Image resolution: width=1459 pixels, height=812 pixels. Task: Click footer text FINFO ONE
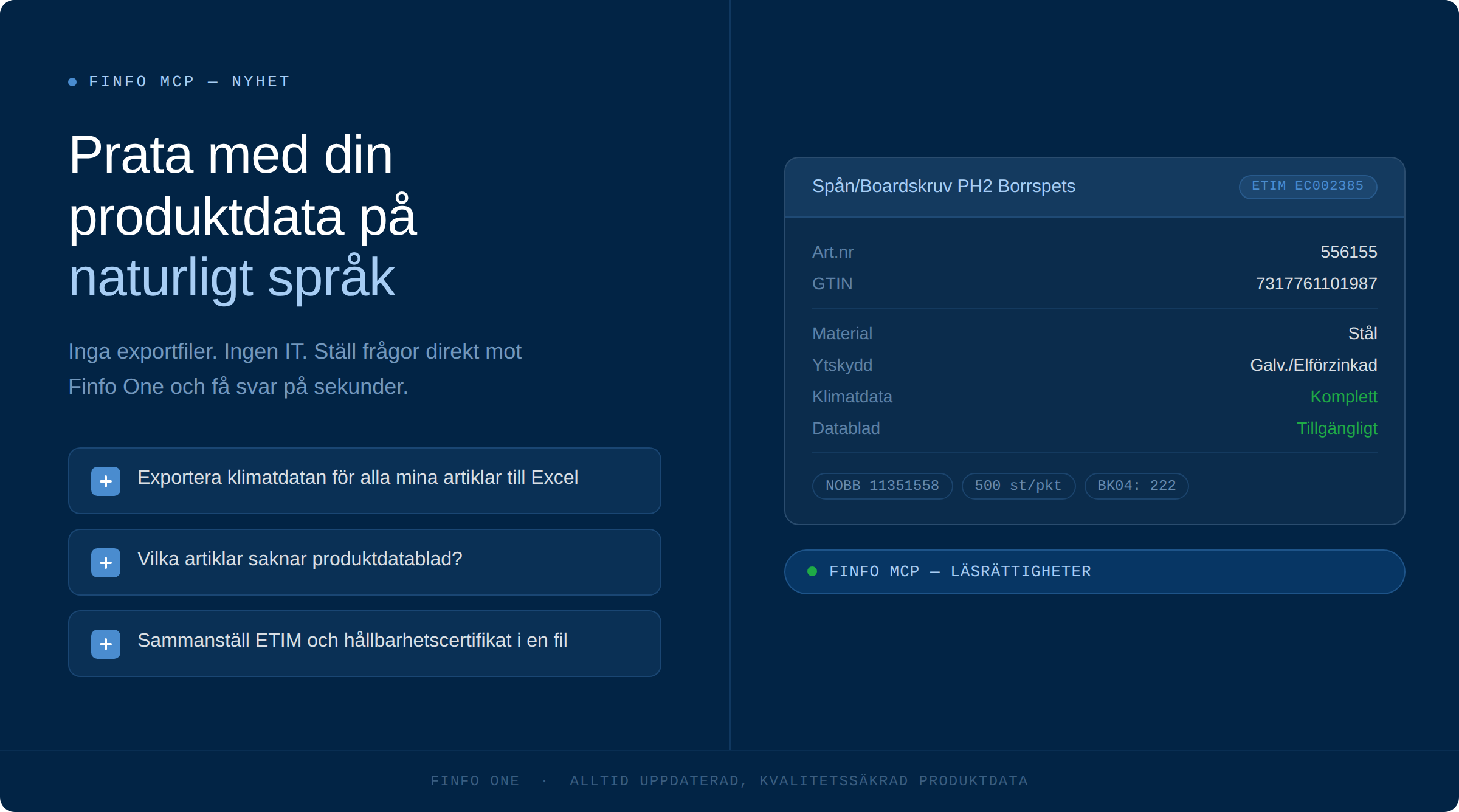point(475,780)
